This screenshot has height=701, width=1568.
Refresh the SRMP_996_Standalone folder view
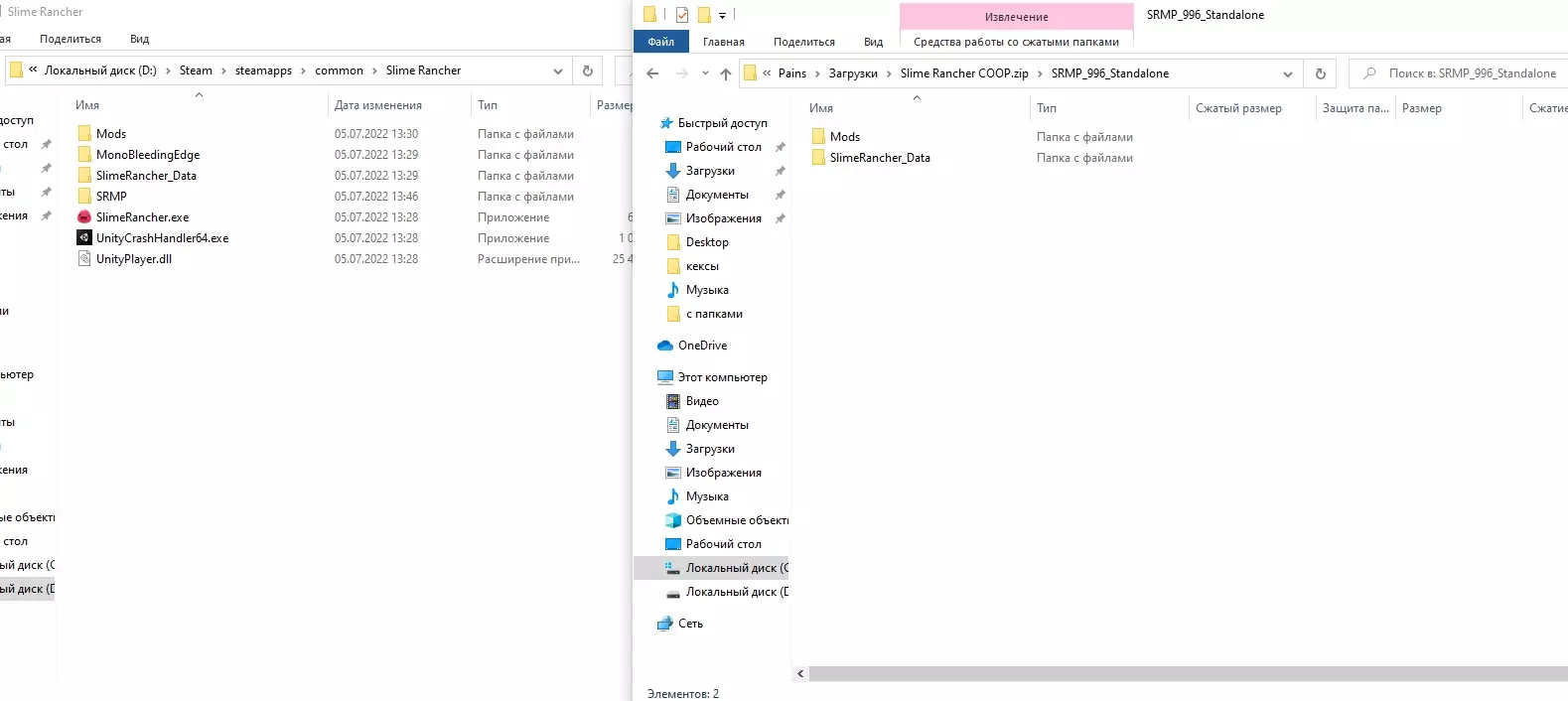pyautogui.click(x=1320, y=73)
